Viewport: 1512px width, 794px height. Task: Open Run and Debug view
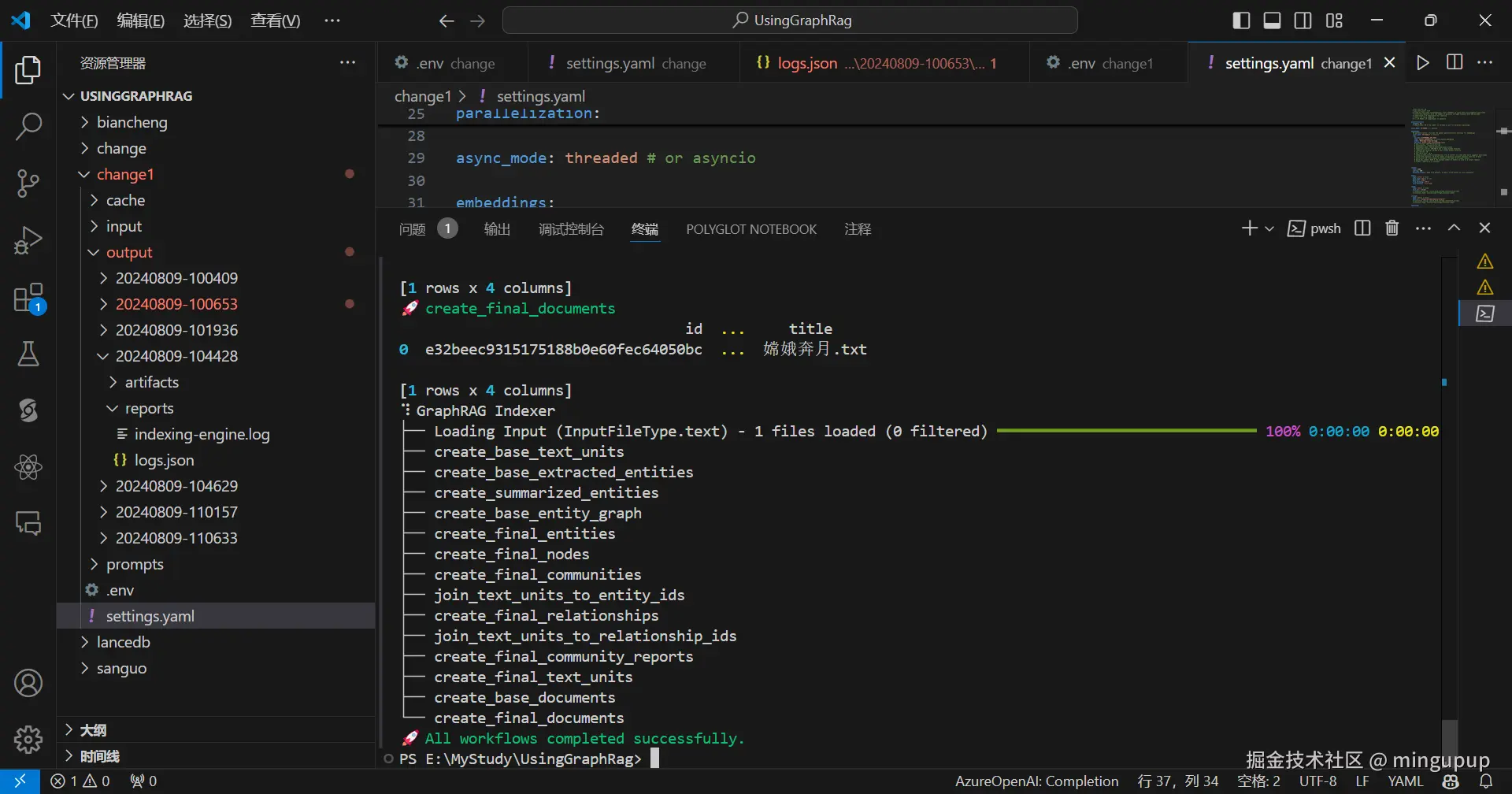[x=28, y=240]
